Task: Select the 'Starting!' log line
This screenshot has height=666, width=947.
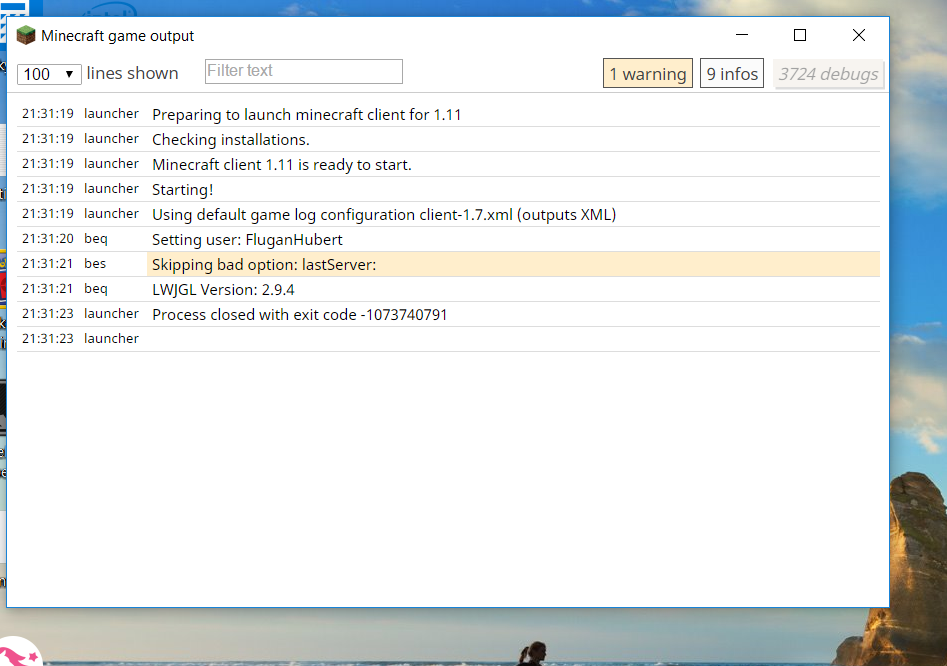Action: 448,189
